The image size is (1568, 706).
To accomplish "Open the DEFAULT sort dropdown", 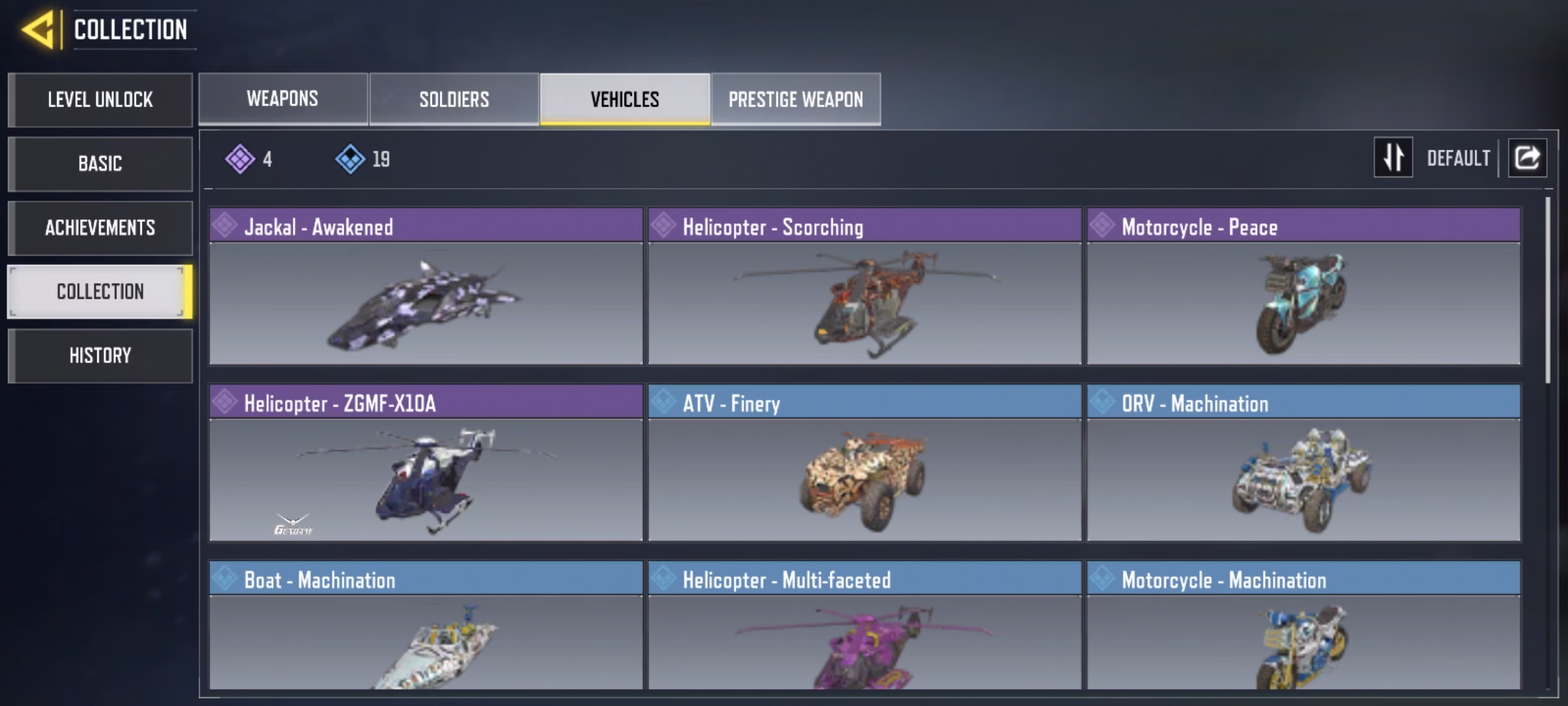I will coord(1458,158).
